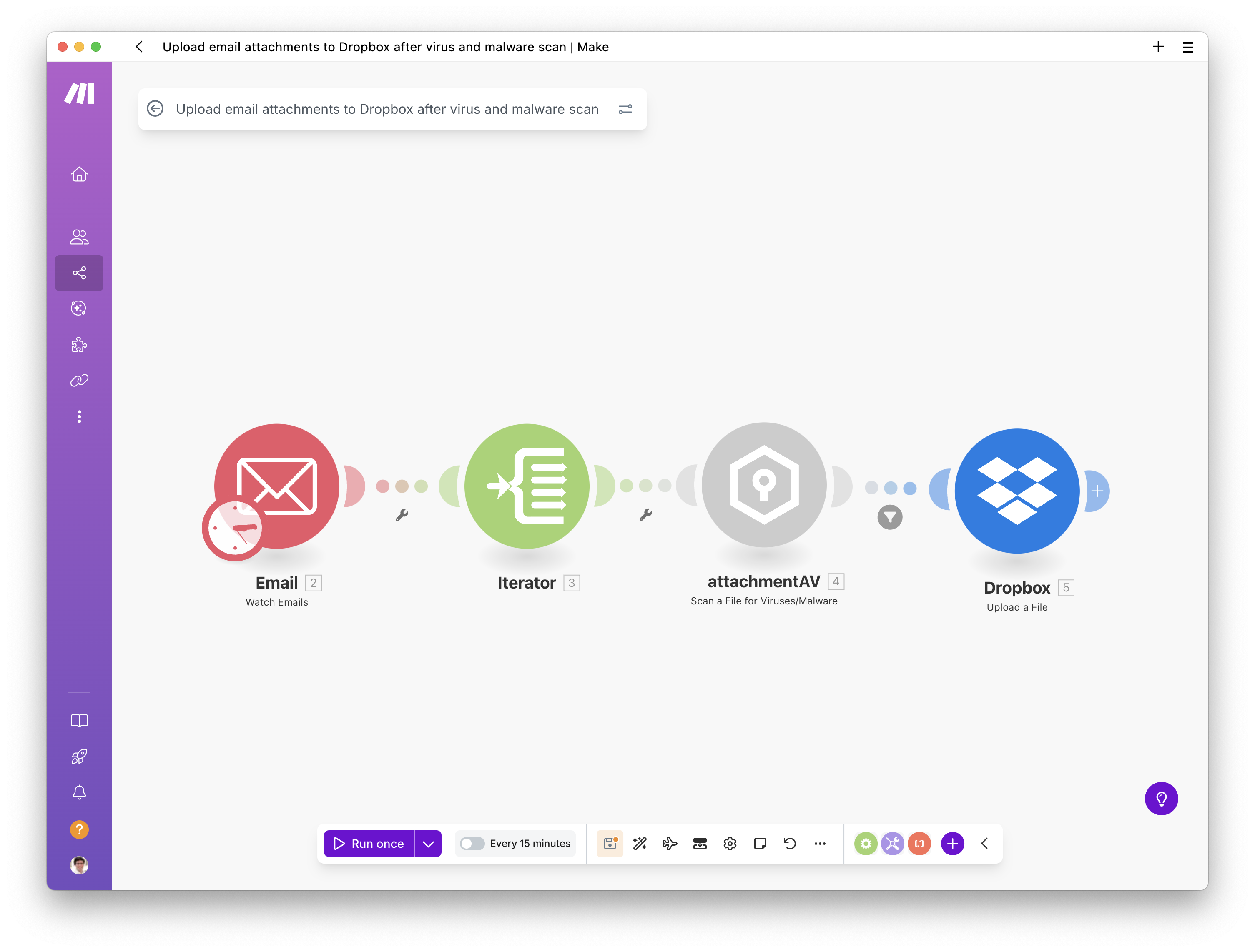The height and width of the screenshot is (952, 1255).
Task: Open notifications with the bell icon
Action: click(79, 793)
